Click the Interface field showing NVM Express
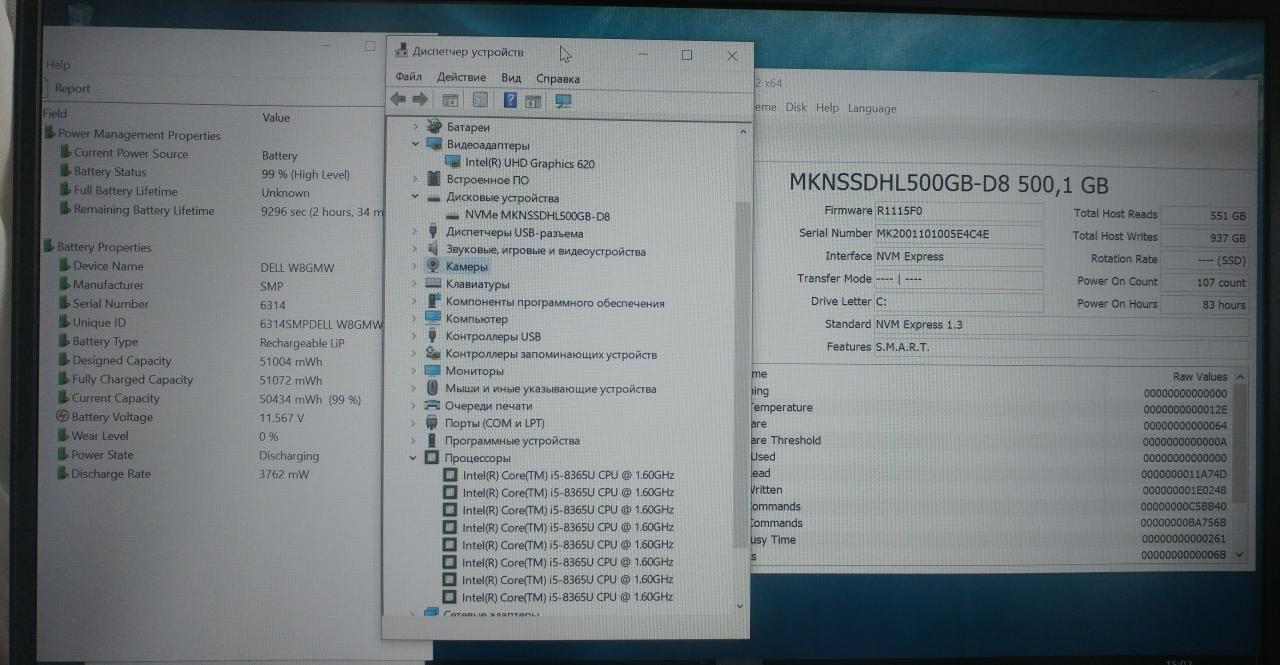1280x665 pixels. pyautogui.click(x=959, y=257)
